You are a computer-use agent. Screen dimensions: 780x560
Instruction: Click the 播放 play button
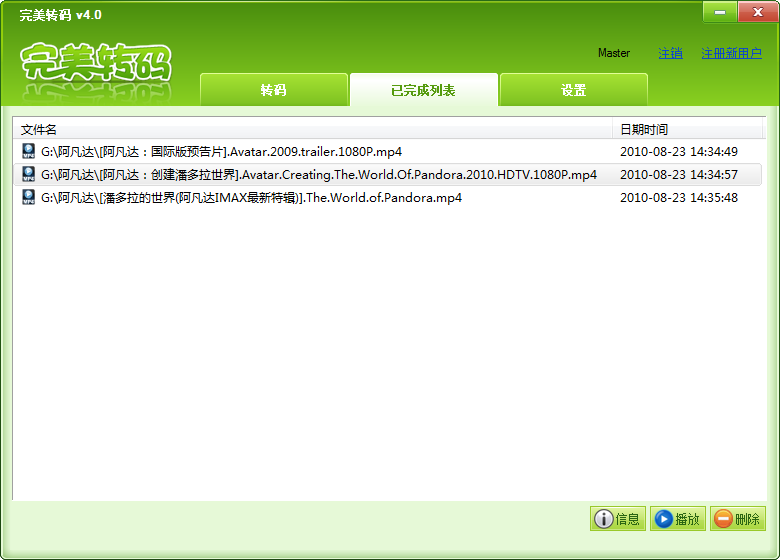(678, 519)
